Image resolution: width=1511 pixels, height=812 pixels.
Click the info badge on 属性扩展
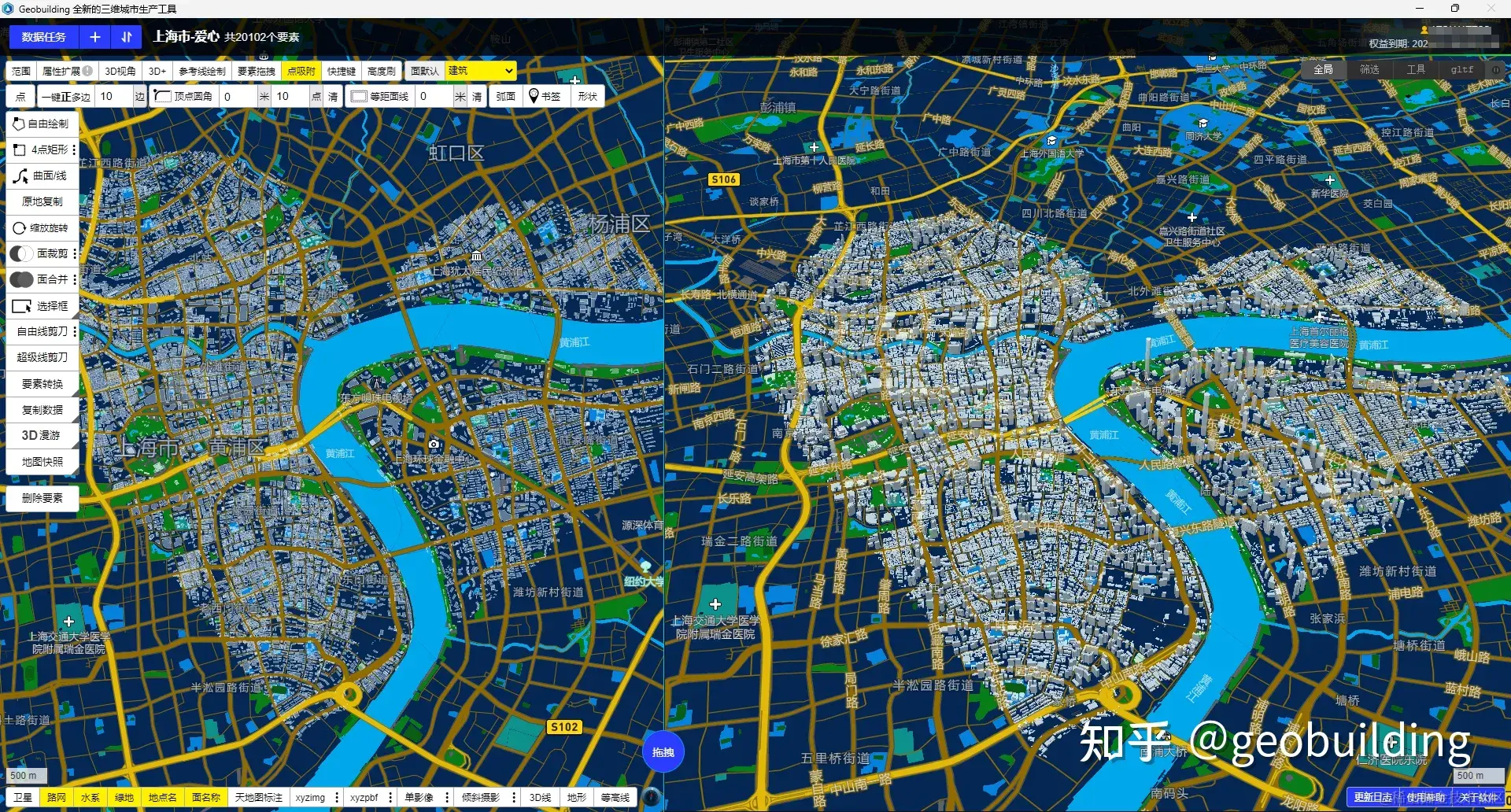(87, 71)
